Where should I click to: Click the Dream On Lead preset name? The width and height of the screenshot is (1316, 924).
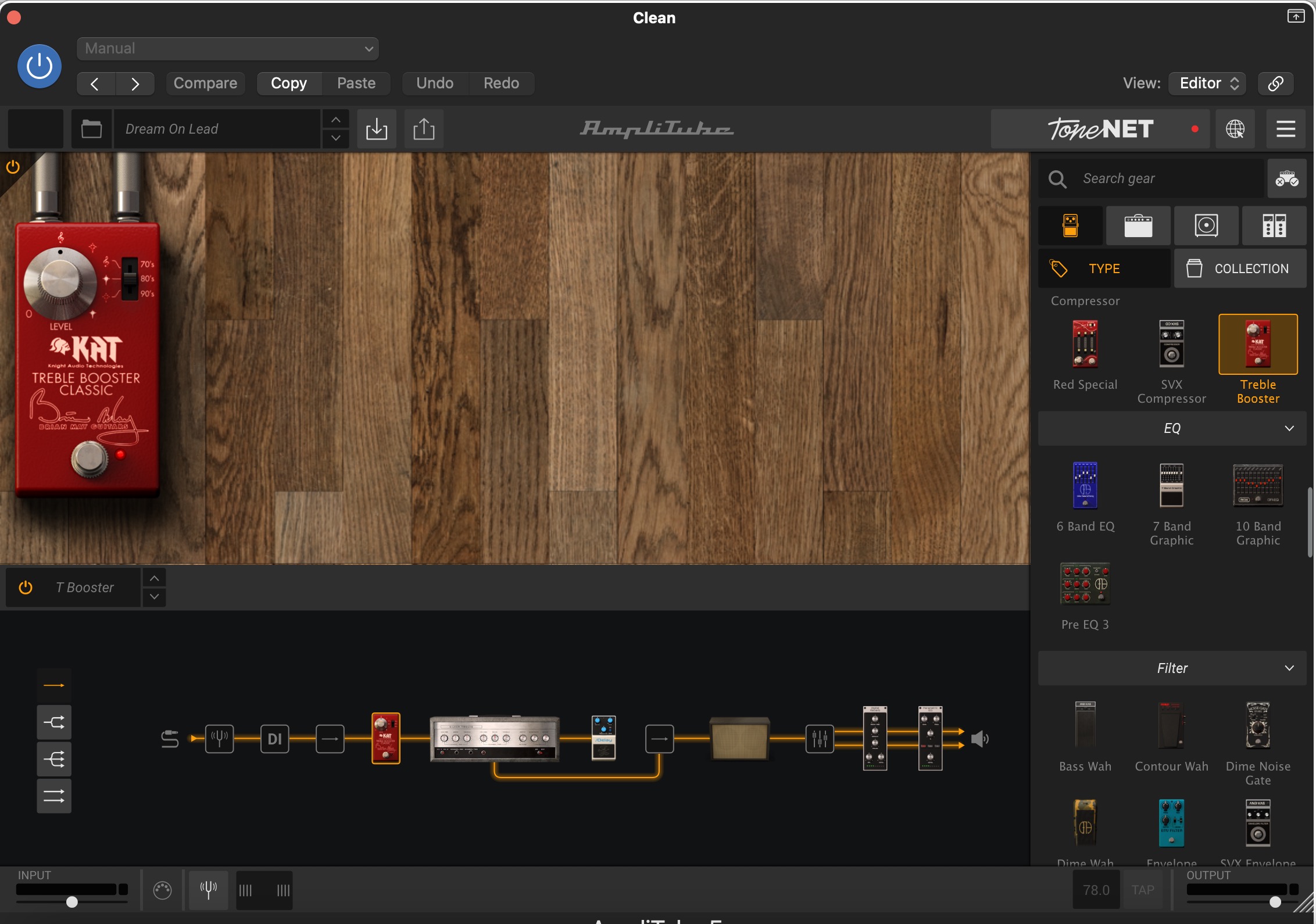click(216, 129)
